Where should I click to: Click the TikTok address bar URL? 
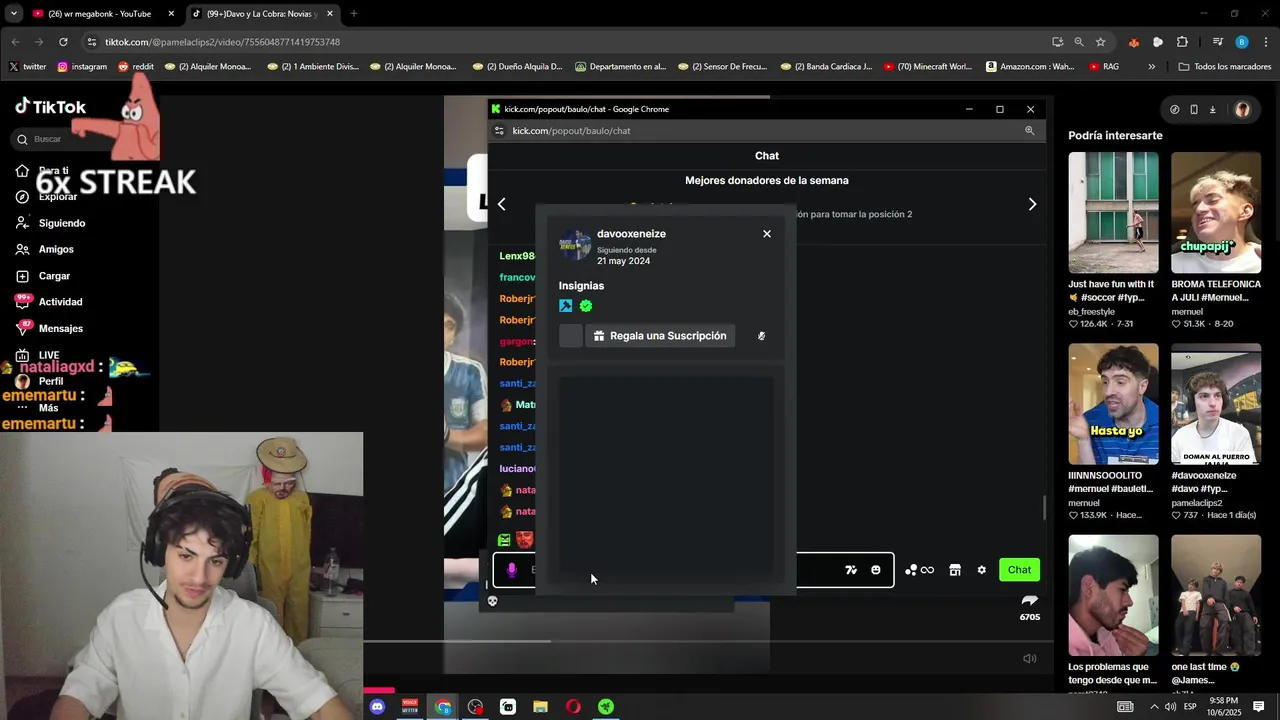point(222,42)
